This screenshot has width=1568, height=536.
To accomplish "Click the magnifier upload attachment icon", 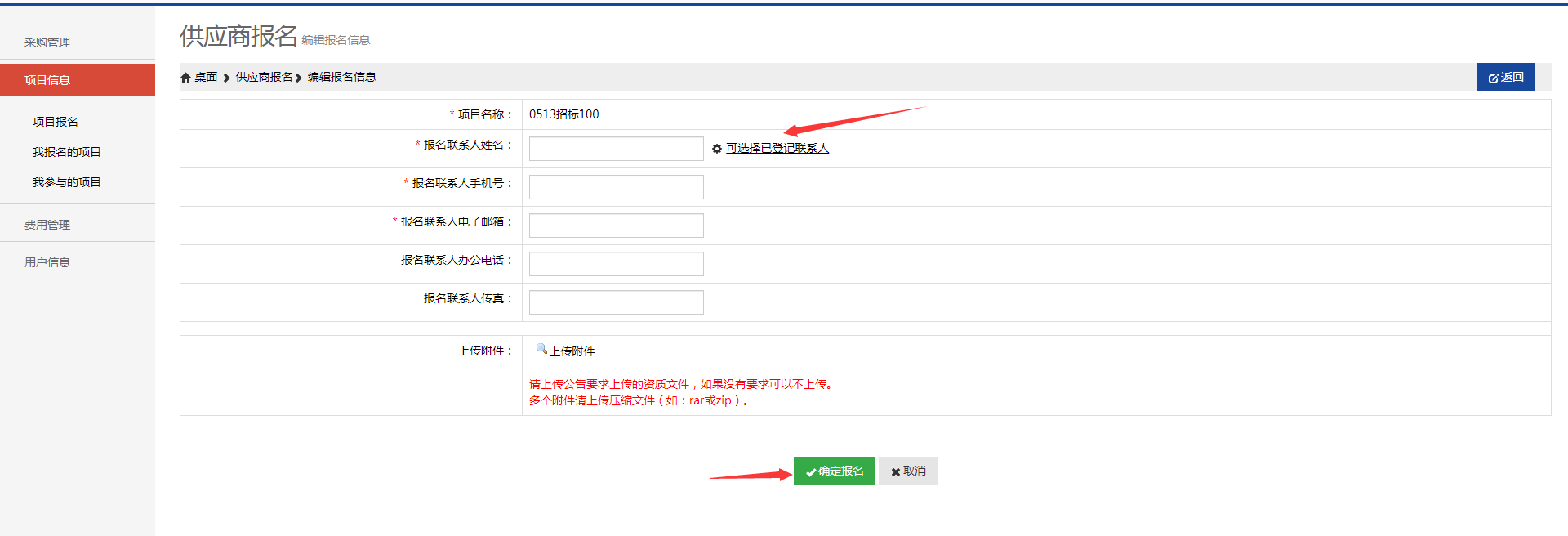I will point(541,349).
